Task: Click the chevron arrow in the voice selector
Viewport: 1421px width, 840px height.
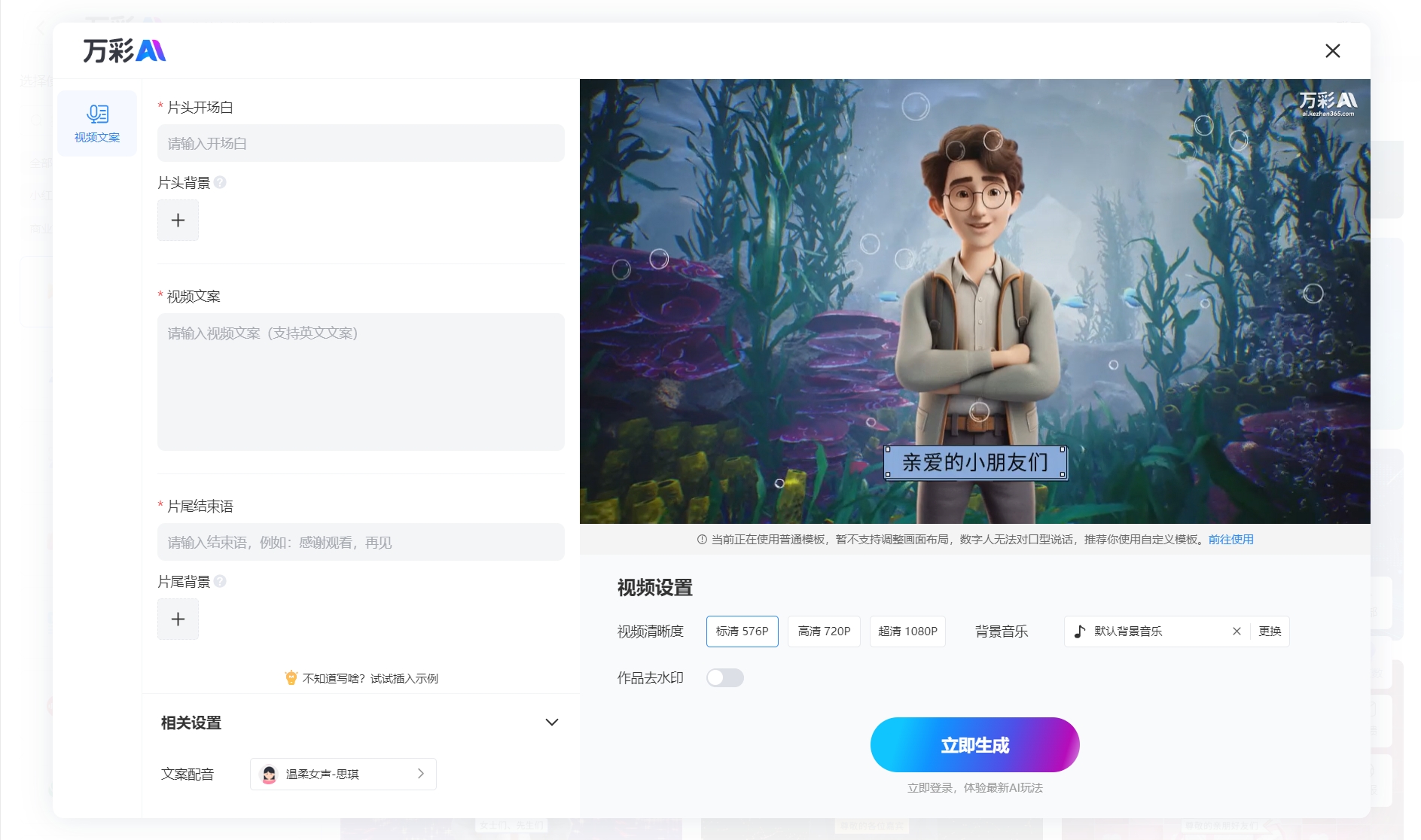Action: [x=421, y=774]
